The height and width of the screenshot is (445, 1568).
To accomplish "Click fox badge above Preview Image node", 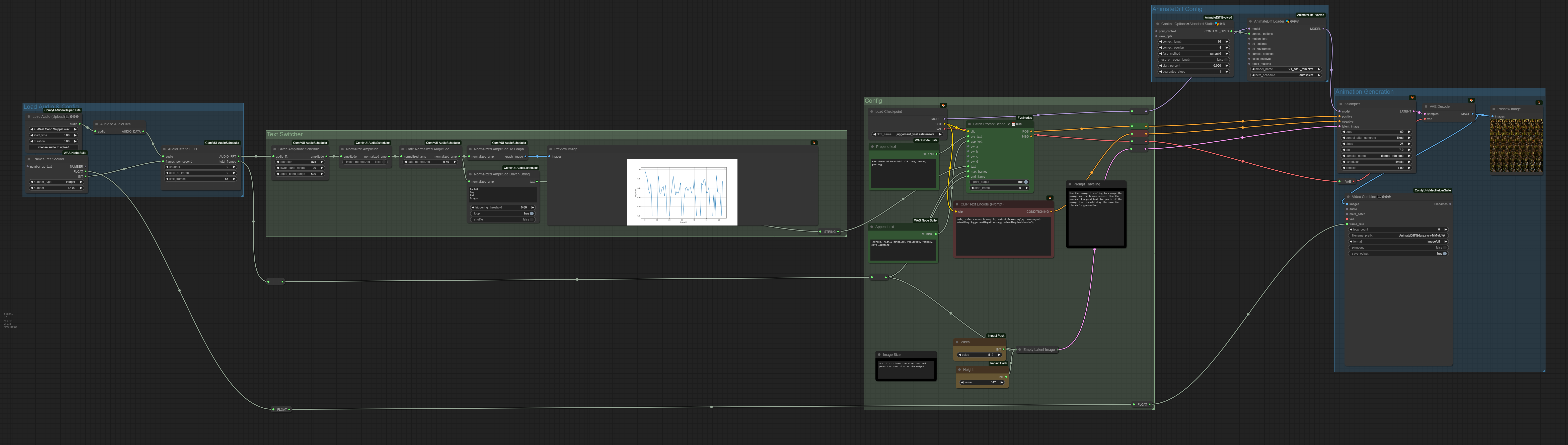I will [1539, 103].
